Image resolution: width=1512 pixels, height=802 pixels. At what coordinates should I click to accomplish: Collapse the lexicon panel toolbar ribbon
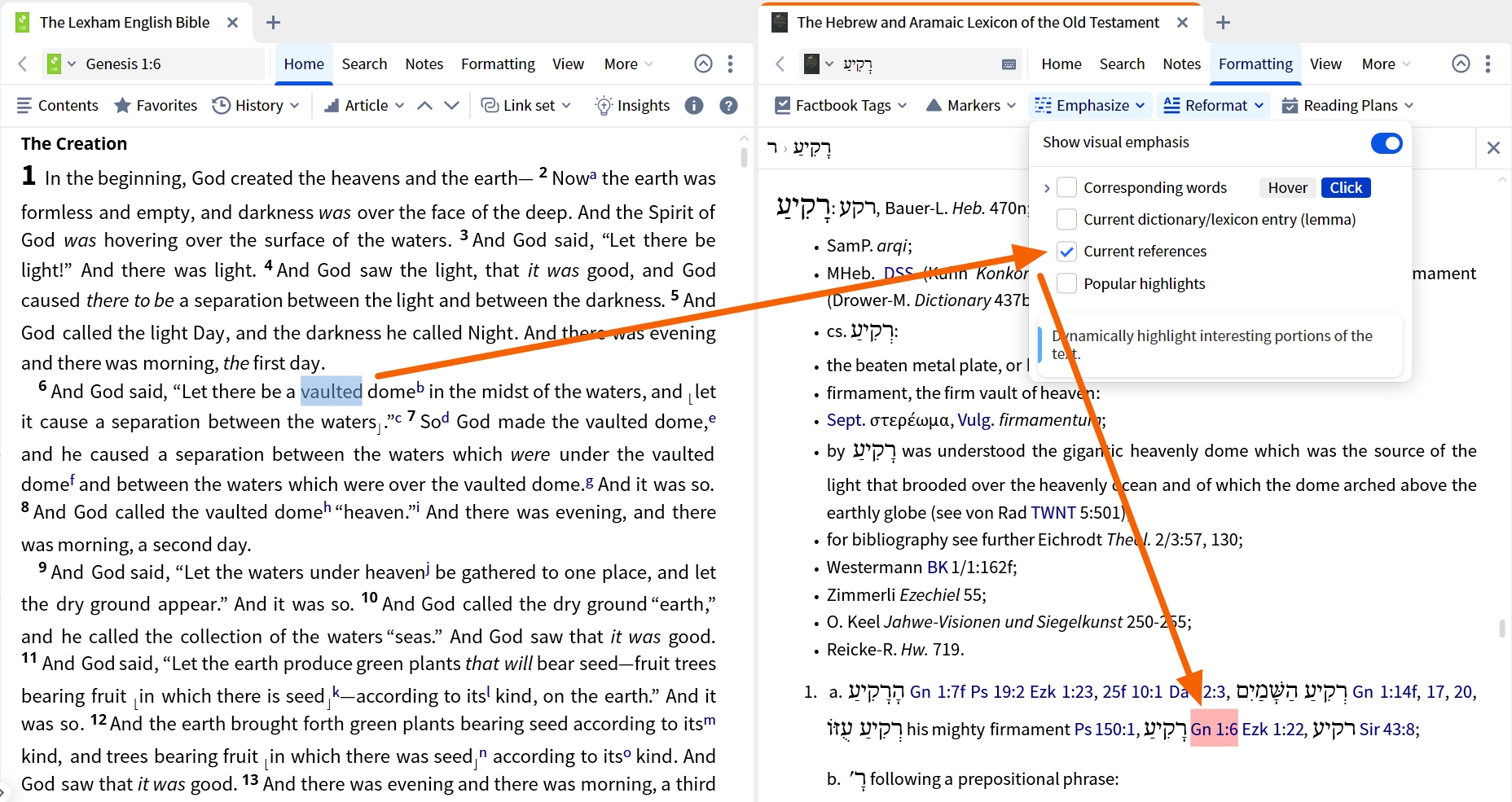pyautogui.click(x=1461, y=64)
